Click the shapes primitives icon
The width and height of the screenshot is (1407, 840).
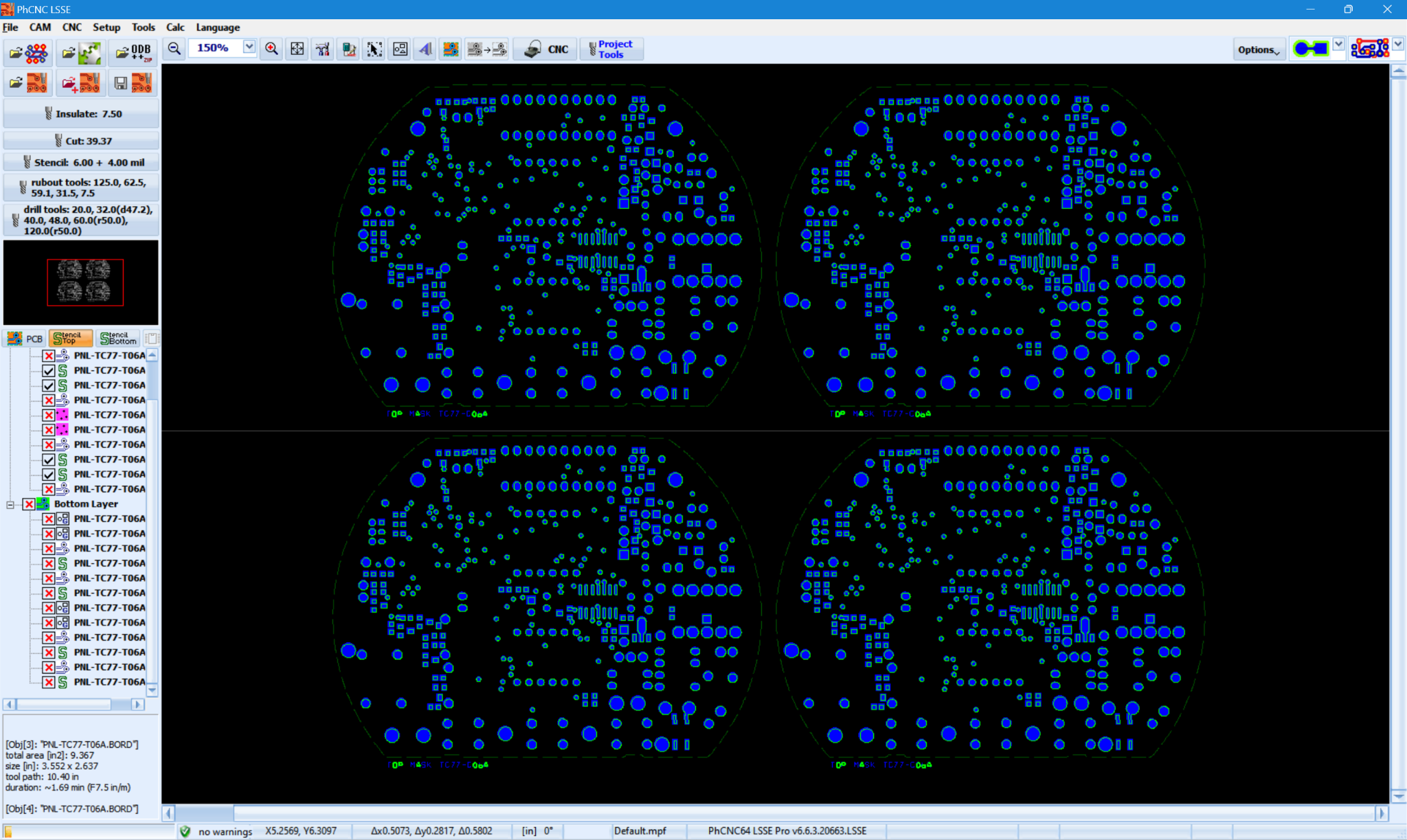401,49
